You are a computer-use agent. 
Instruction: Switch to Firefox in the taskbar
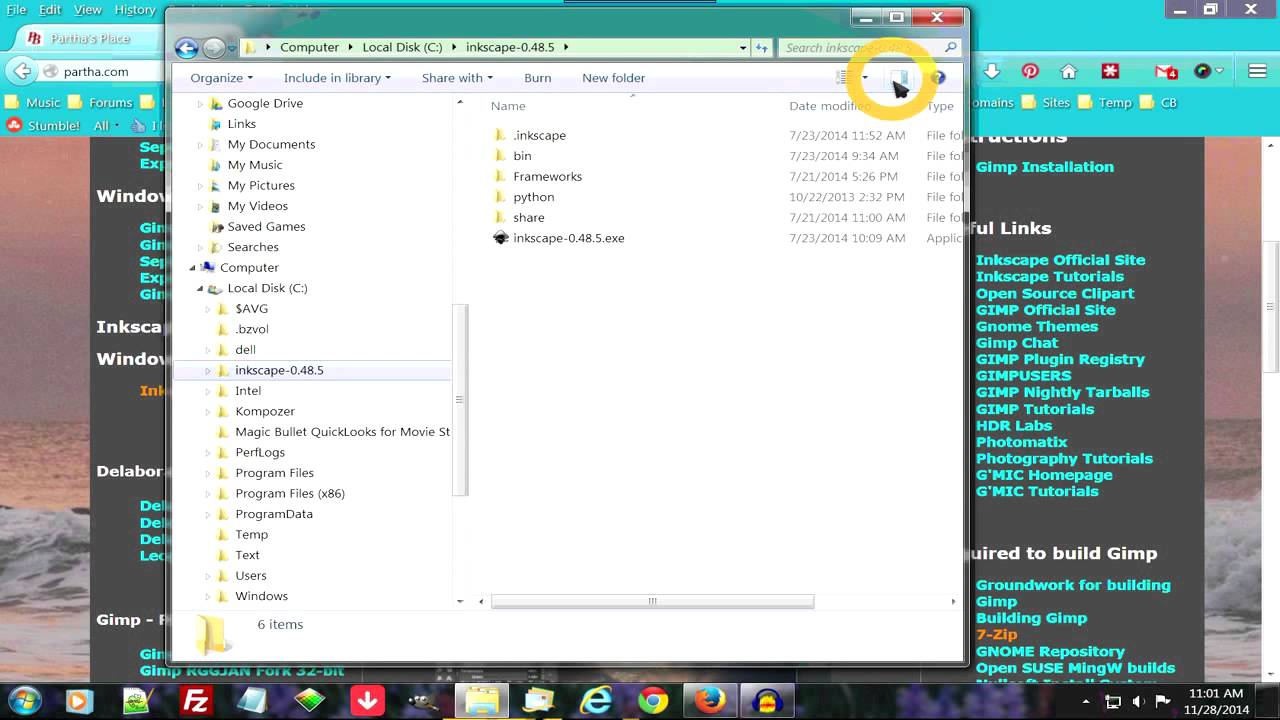(710, 701)
